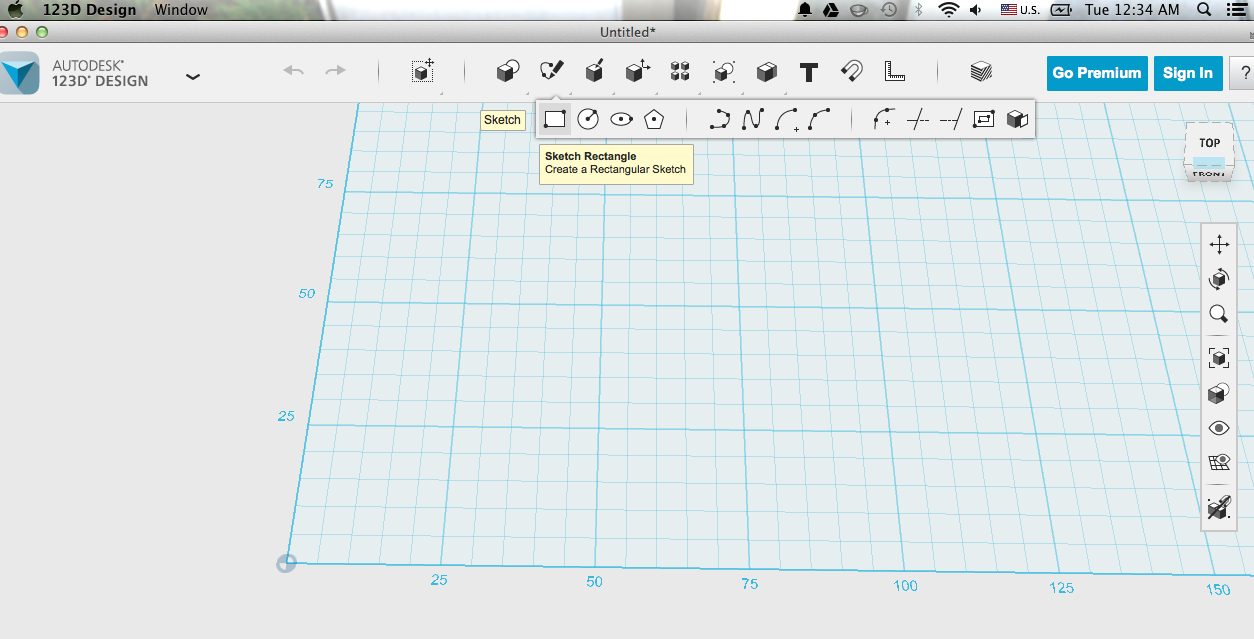Open the Window menu
Viewport: 1254px width, 639px height.
coord(182,9)
